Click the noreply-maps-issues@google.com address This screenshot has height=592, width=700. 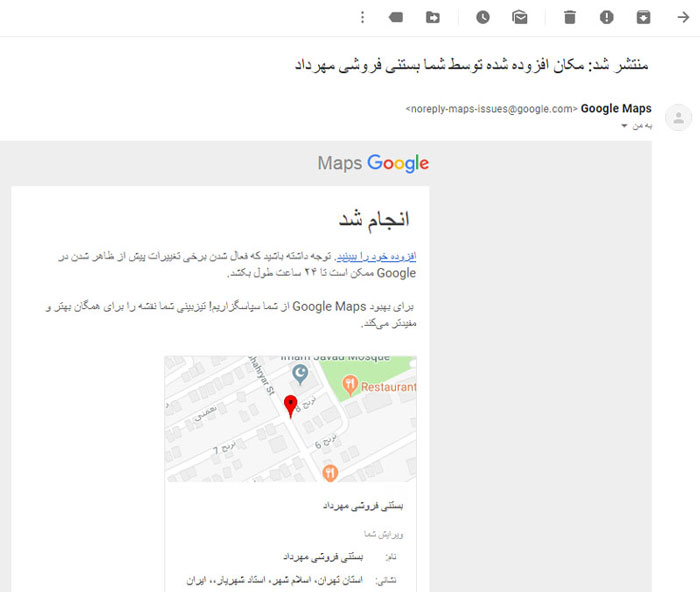point(492,109)
